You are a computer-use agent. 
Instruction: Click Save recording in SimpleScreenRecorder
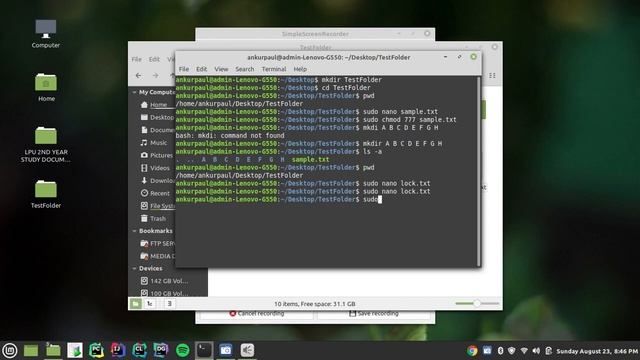click(373, 313)
